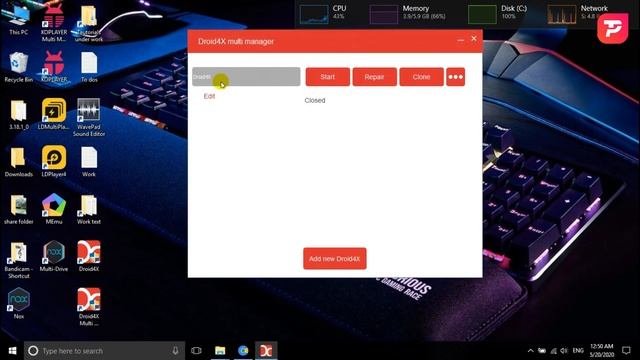
Task: Close the Droid4X multi manager window
Action: [474, 39]
